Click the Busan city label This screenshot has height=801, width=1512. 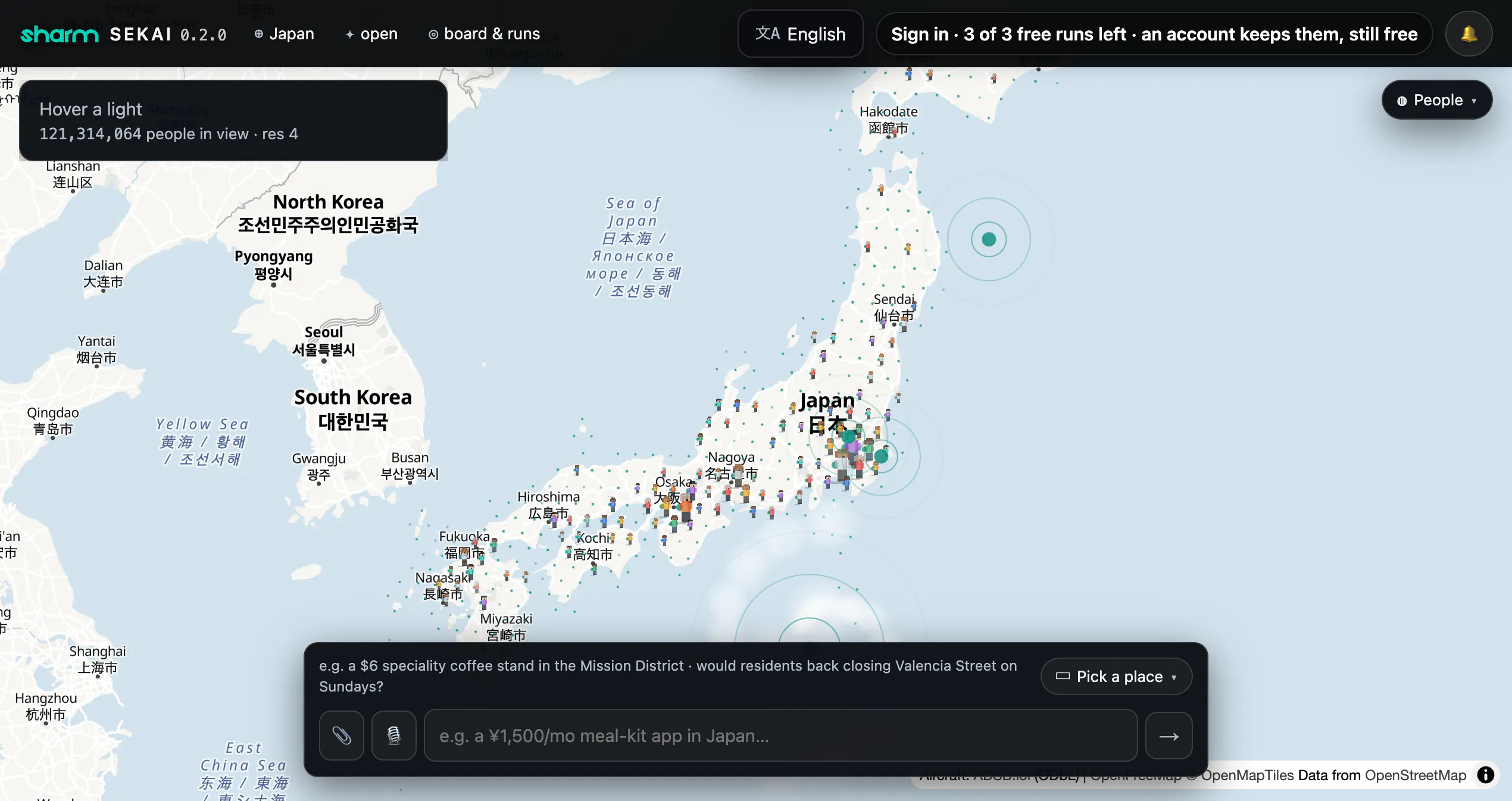410,465
